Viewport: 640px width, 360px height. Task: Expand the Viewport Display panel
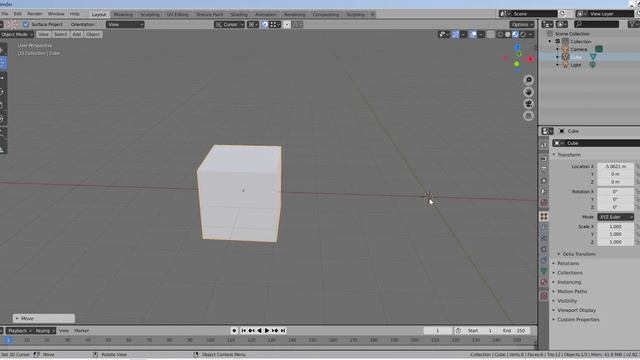(576, 310)
